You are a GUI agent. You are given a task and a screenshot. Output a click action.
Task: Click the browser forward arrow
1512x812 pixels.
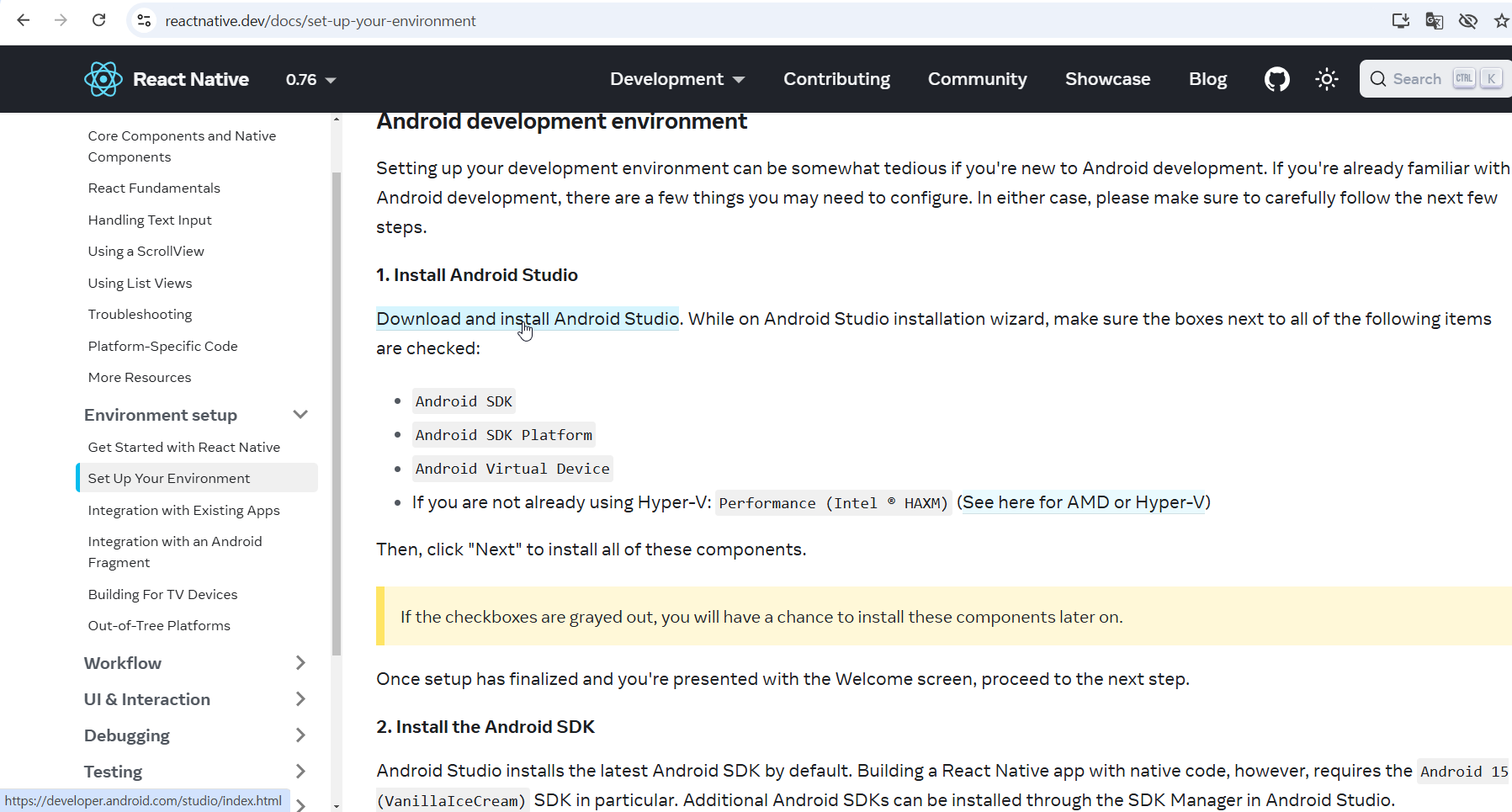[61, 20]
